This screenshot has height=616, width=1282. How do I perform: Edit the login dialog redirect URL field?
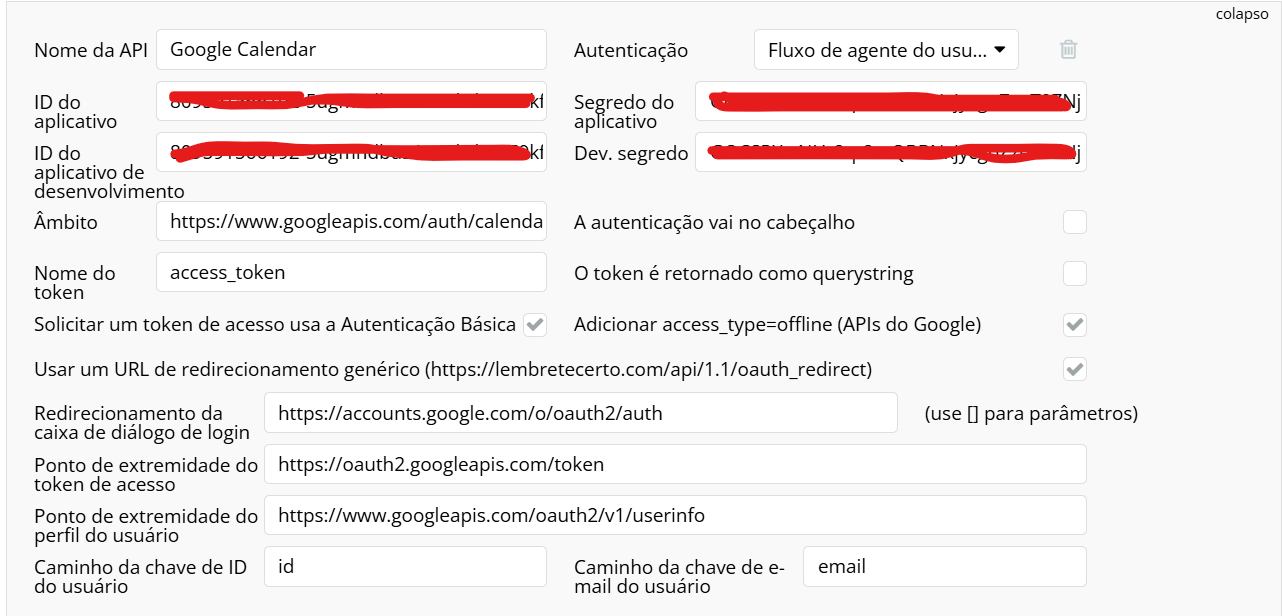[580, 412]
